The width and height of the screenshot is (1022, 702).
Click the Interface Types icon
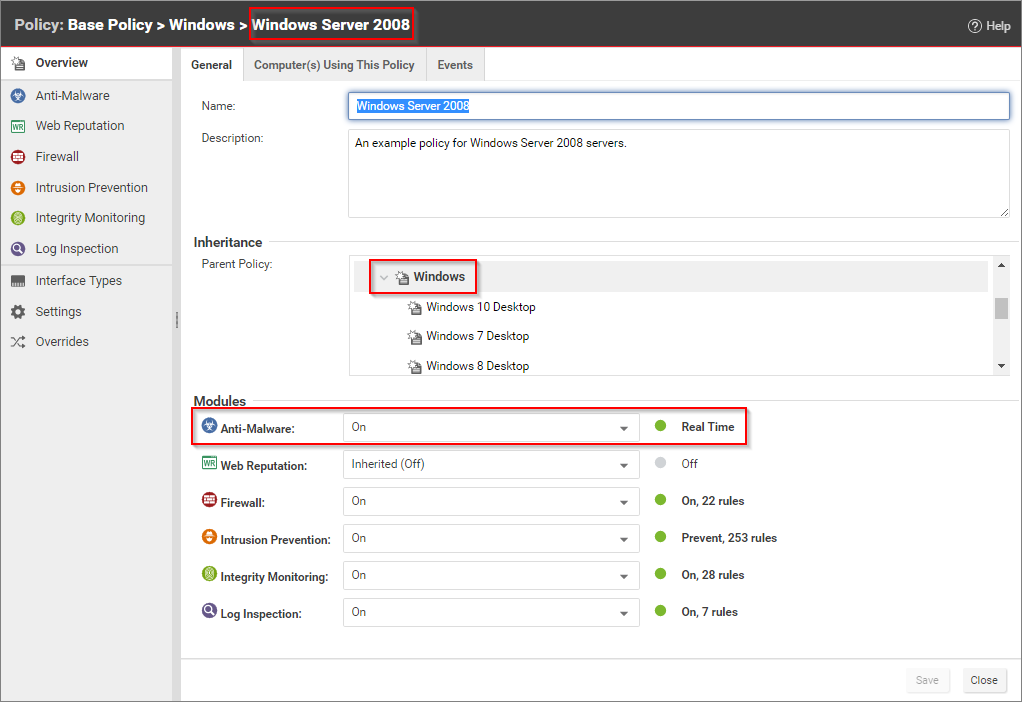point(17,281)
